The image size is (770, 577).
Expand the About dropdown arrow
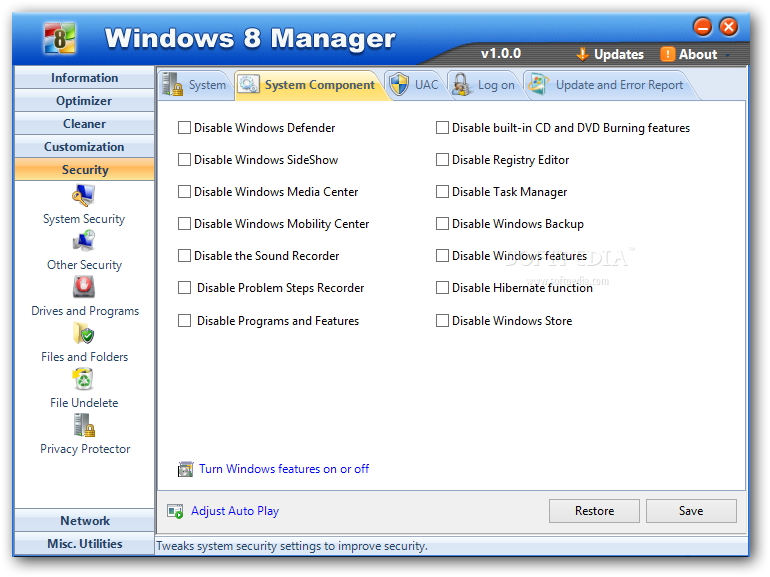pos(727,55)
